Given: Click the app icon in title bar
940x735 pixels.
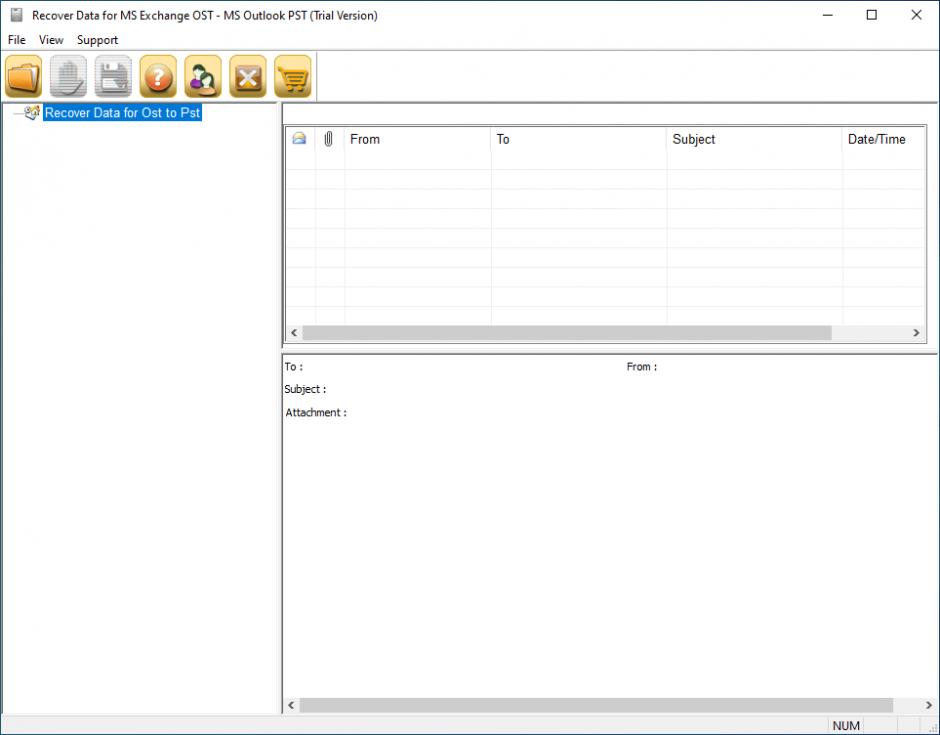Looking at the screenshot, I should tap(17, 15).
